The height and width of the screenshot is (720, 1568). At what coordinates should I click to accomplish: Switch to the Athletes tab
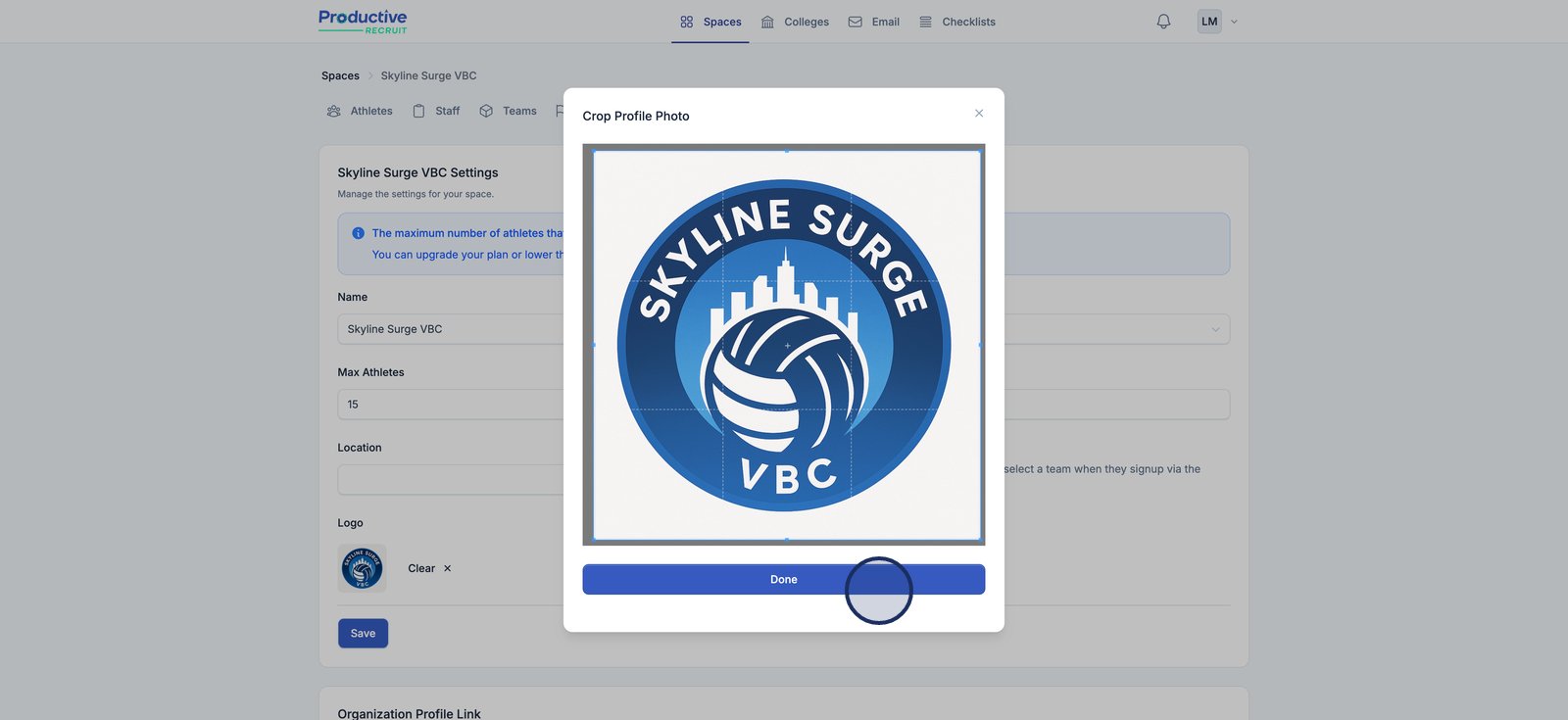click(360, 111)
